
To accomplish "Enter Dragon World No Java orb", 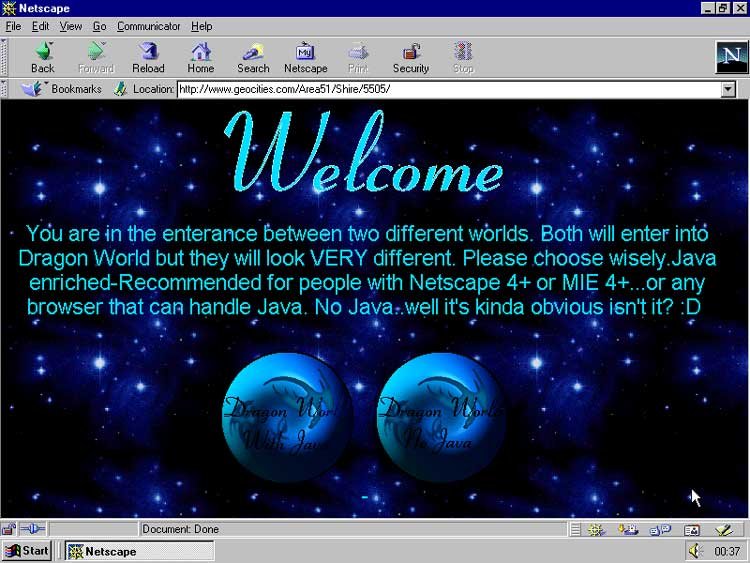I will 441,418.
